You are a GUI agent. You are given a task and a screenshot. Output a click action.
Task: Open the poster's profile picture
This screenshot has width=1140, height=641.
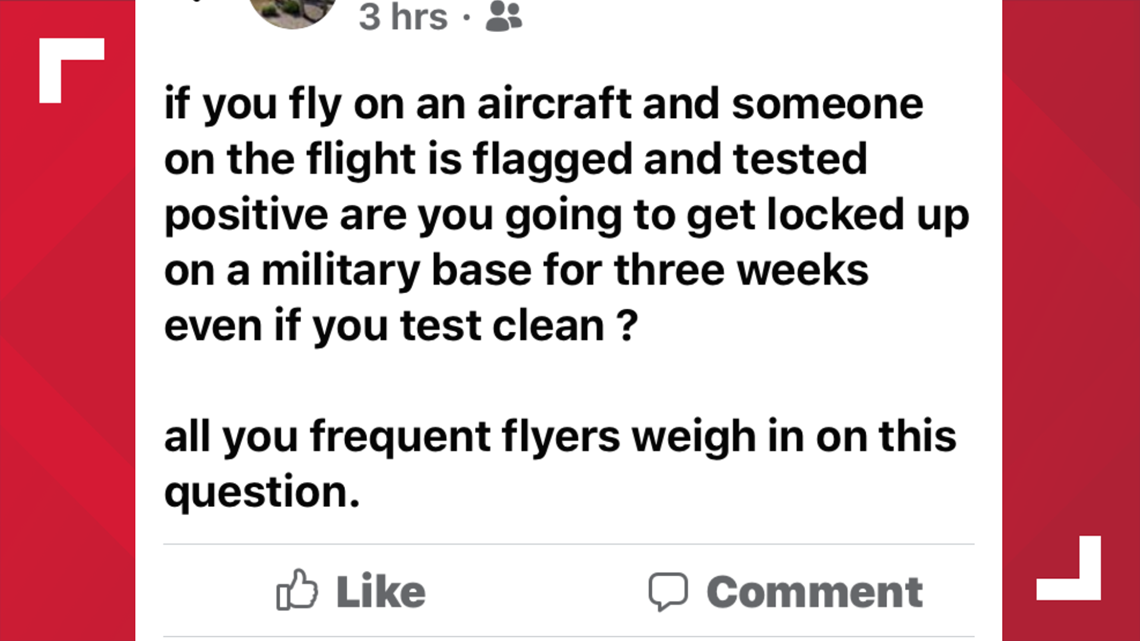coord(293,12)
